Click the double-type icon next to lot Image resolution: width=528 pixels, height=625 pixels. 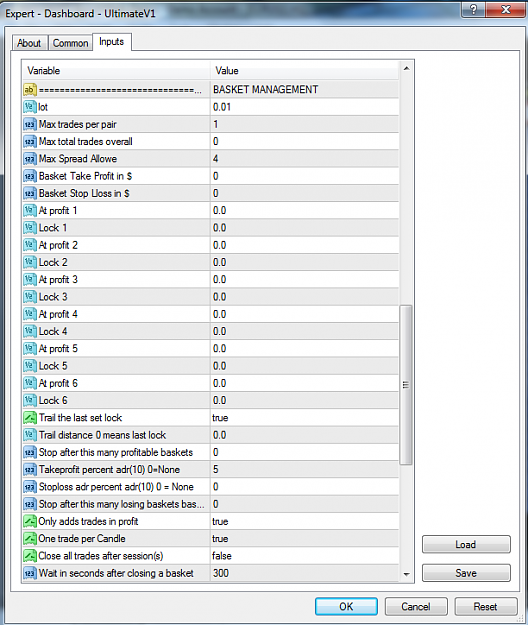pyautogui.click(x=30, y=107)
